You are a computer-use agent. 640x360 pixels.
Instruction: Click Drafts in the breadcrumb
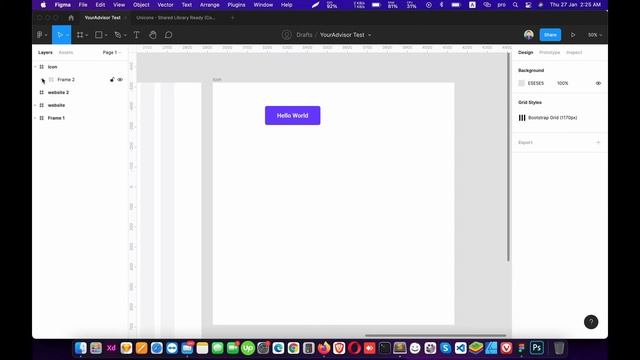tap(304, 35)
